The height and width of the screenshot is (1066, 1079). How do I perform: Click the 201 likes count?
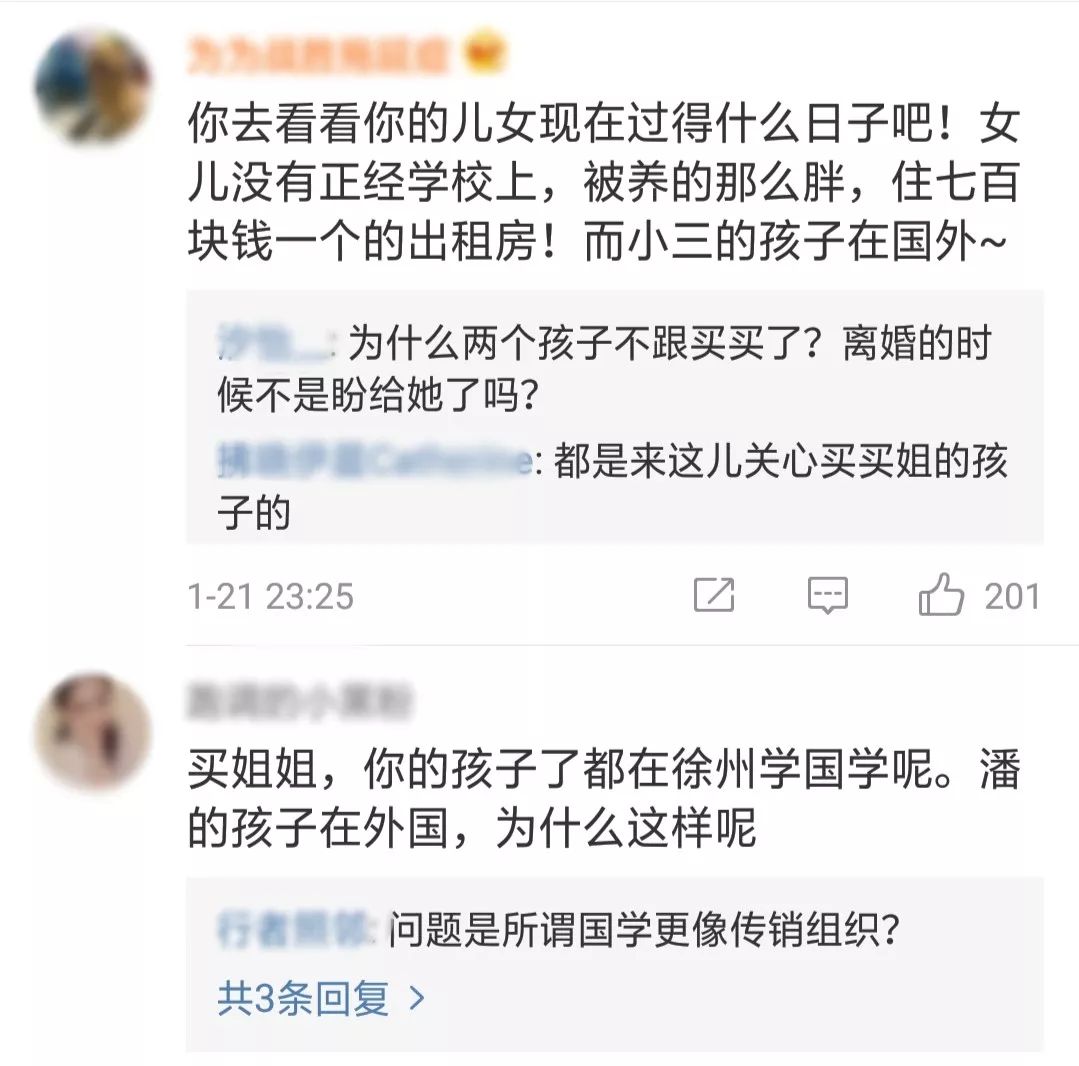[x=1011, y=596]
